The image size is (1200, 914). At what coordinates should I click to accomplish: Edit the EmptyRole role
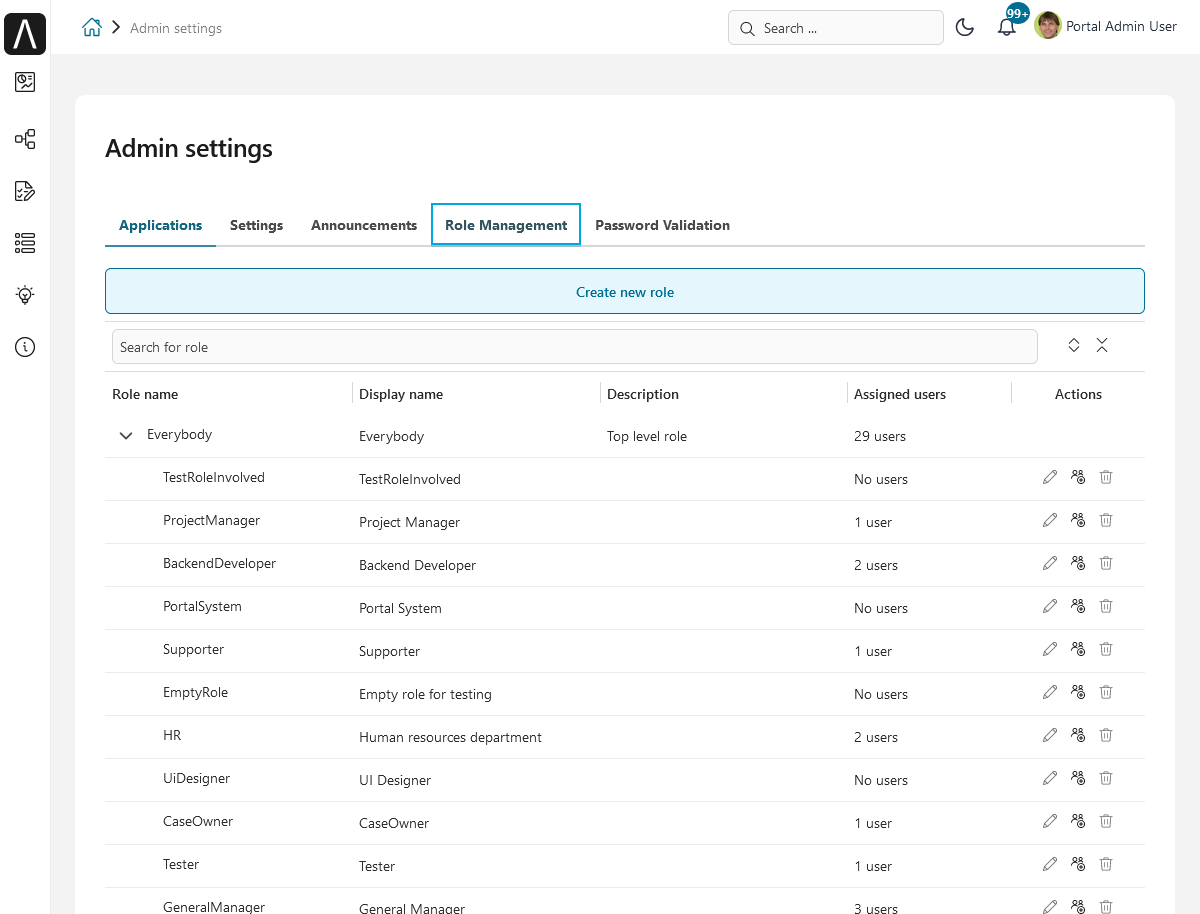point(1050,692)
